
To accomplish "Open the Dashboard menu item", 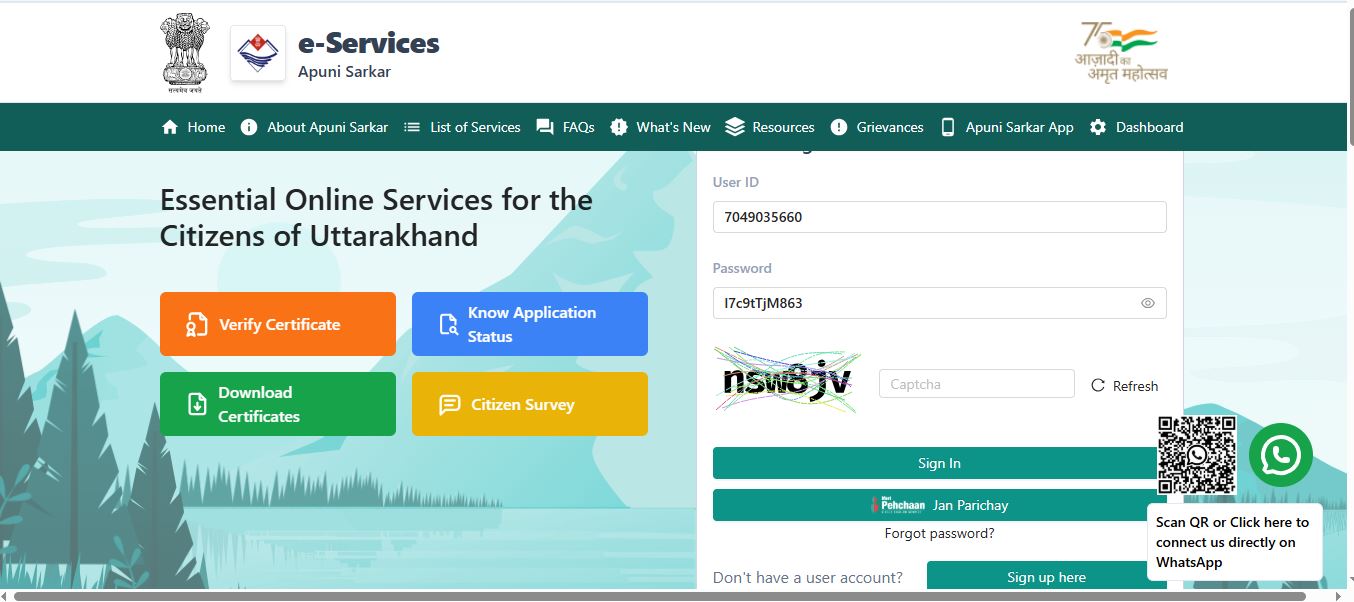I will click(x=1136, y=127).
